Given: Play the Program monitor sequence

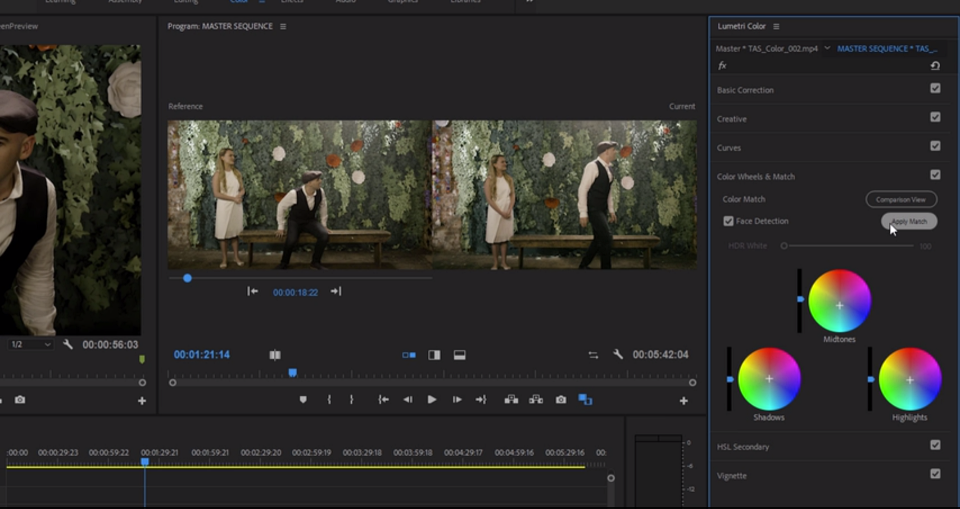Looking at the screenshot, I should [432, 399].
